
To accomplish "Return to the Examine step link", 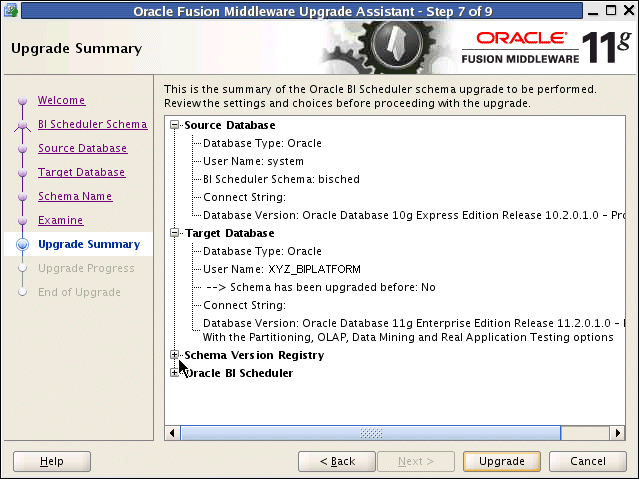I will (60, 221).
